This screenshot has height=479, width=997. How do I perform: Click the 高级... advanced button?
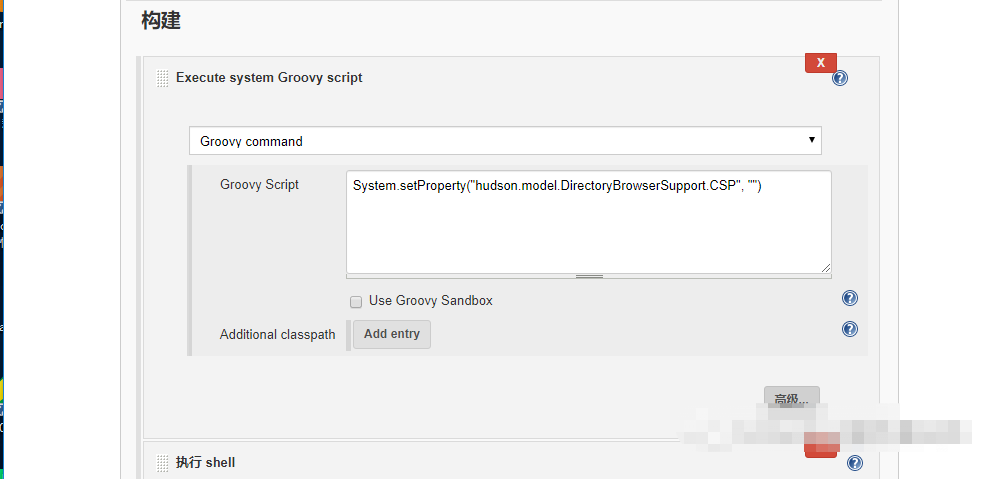(x=792, y=399)
